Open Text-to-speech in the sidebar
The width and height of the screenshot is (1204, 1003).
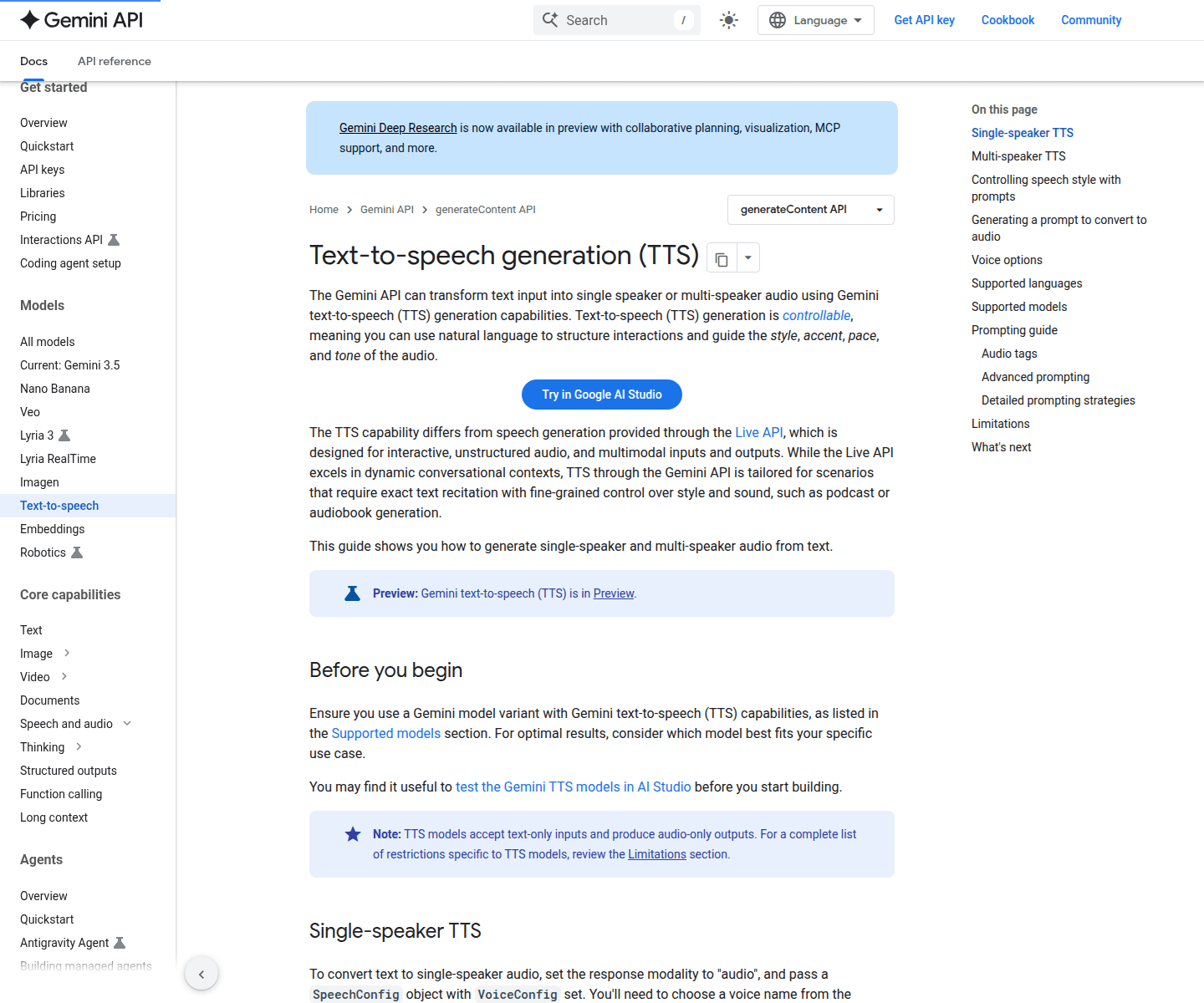59,506
